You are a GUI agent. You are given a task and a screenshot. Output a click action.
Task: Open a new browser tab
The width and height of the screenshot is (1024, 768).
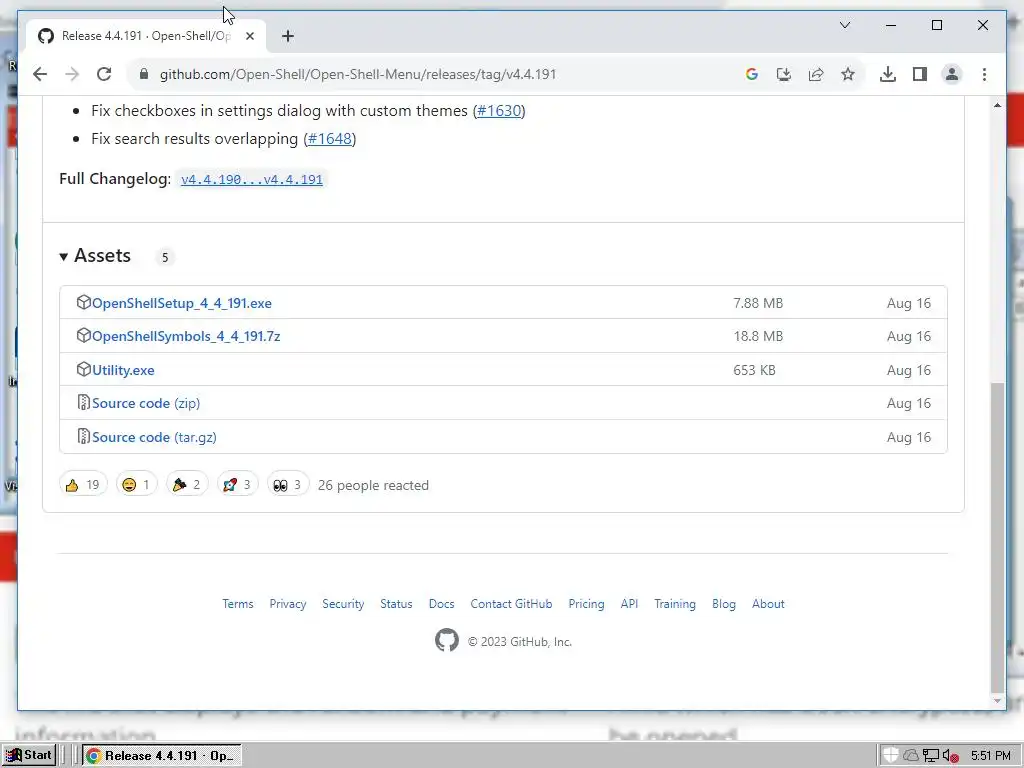(288, 36)
